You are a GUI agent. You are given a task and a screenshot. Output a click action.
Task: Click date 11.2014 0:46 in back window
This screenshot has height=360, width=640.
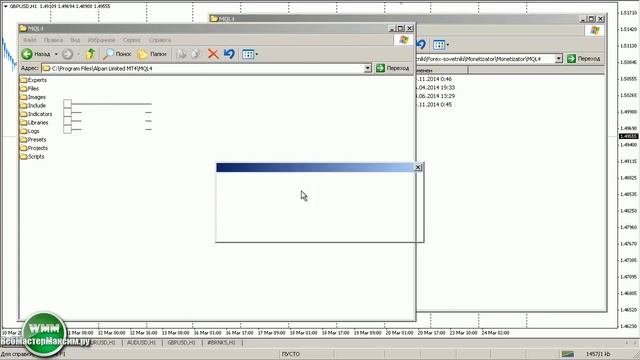point(434,79)
